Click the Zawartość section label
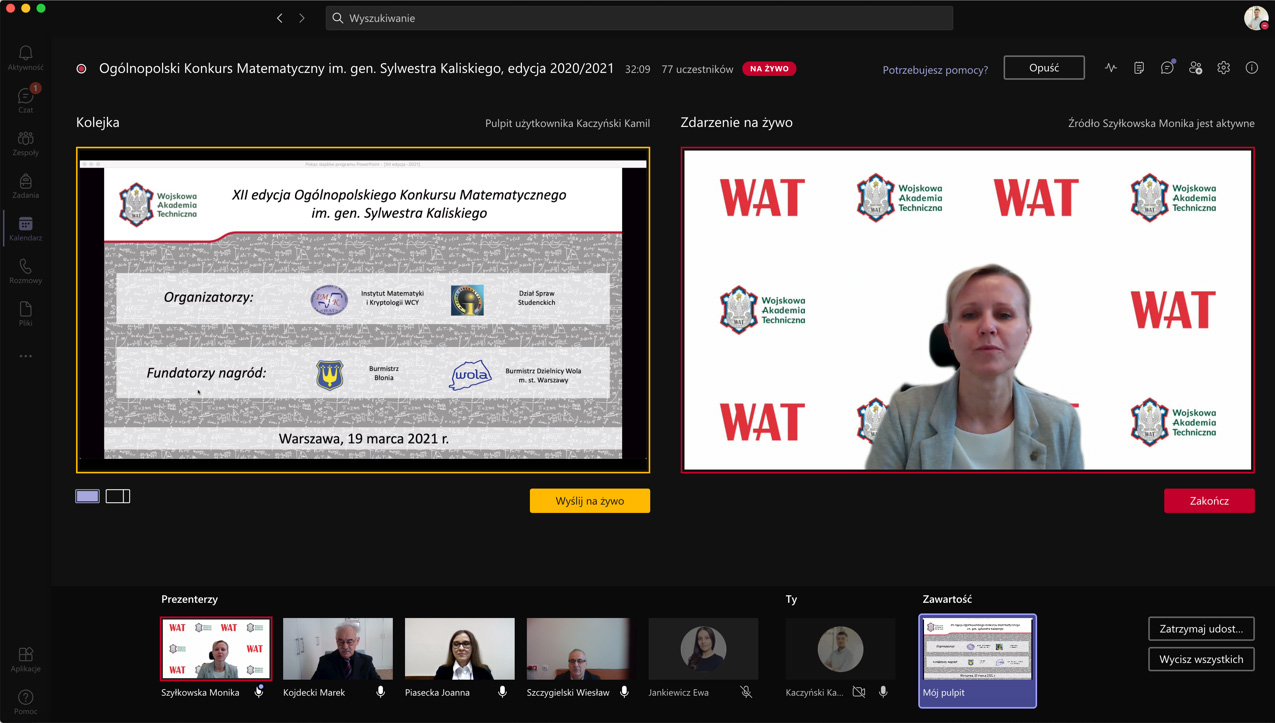The image size is (1275, 723). 947,599
